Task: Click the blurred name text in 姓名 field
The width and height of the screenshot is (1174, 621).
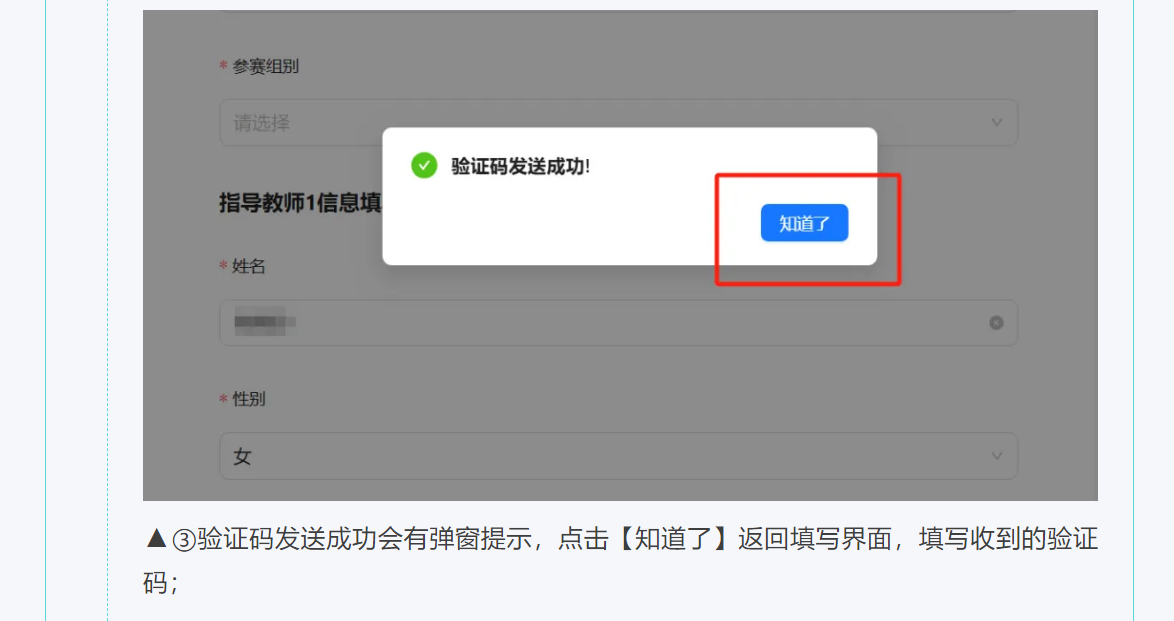Action: click(x=264, y=322)
